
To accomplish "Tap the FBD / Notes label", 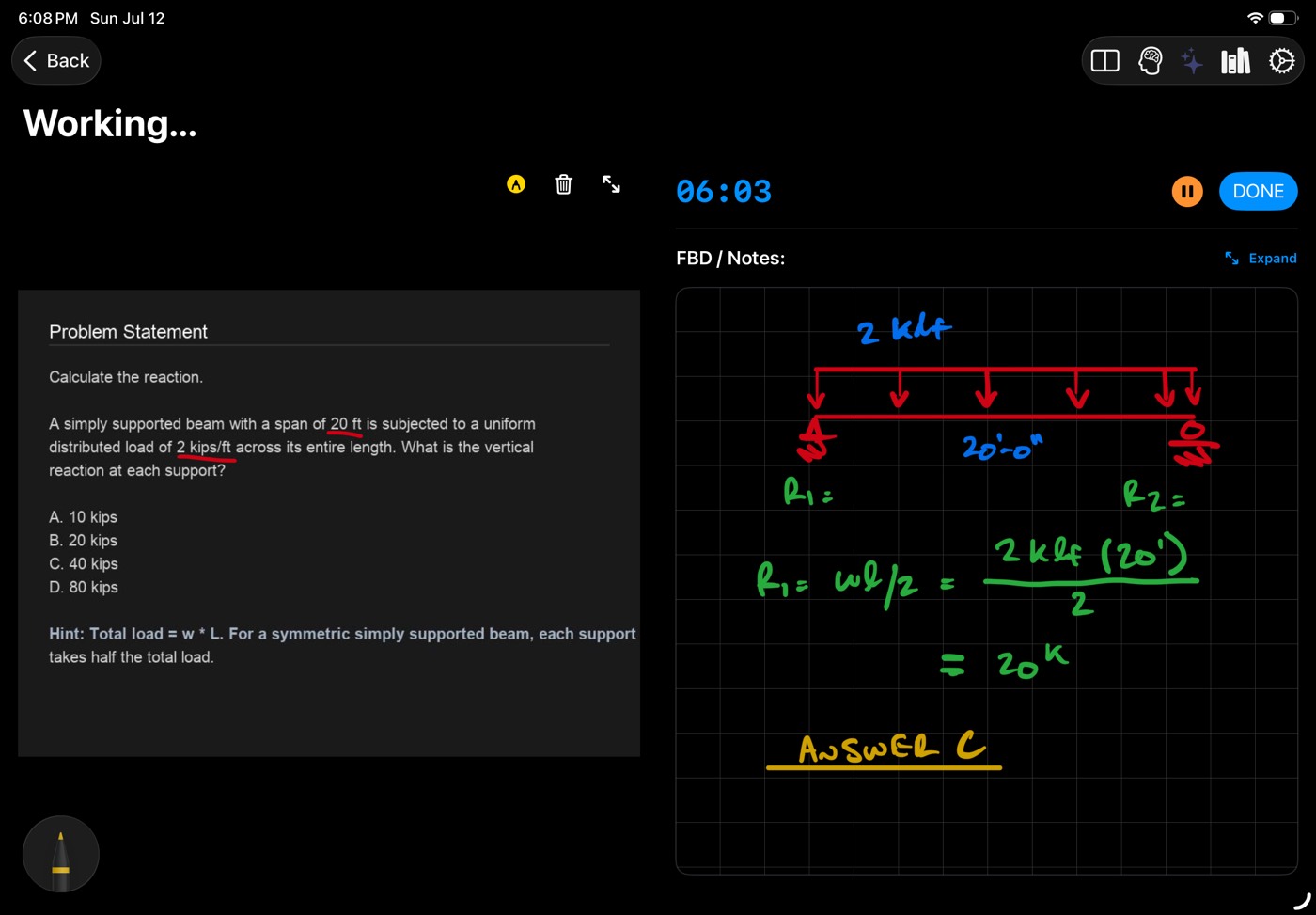I will coord(730,259).
